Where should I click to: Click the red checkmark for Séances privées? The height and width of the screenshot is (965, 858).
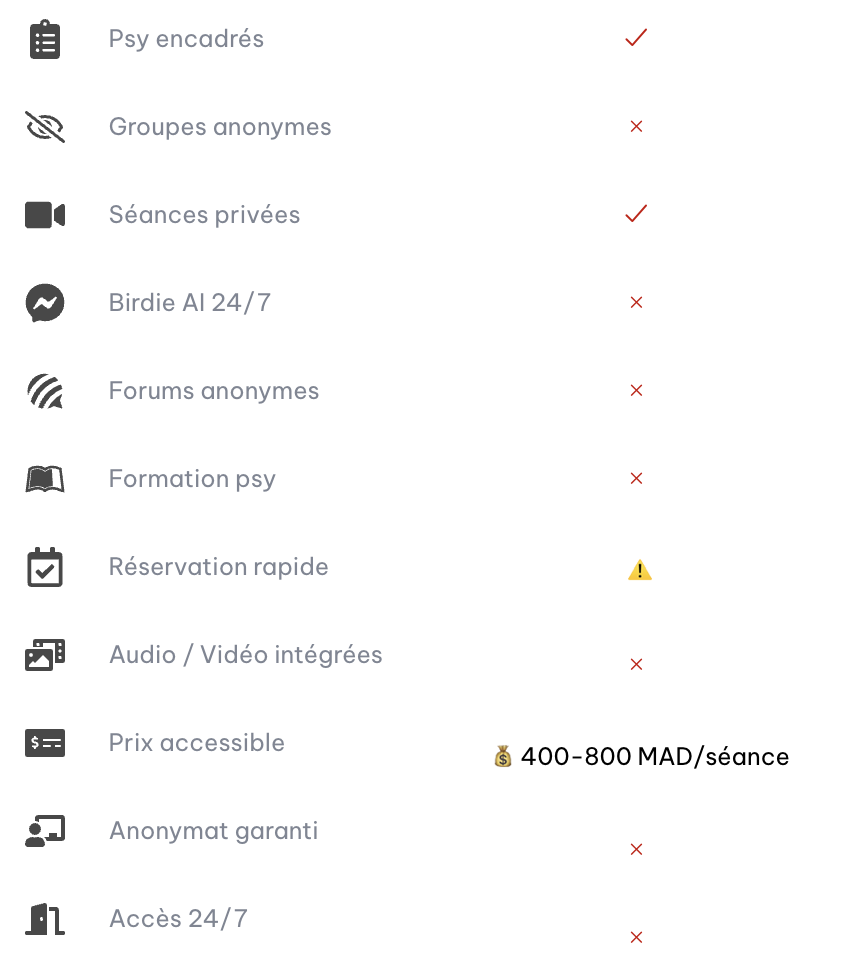(636, 214)
